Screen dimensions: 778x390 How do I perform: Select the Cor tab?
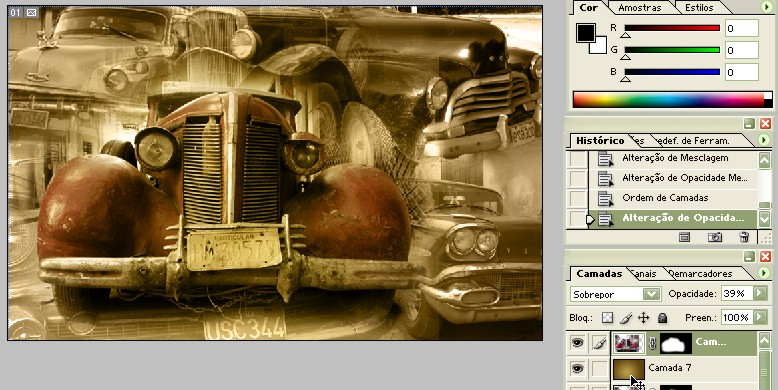pos(588,7)
